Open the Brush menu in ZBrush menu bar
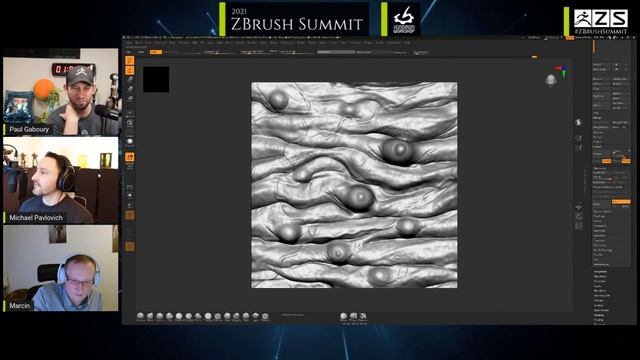The height and width of the screenshot is (360, 640). [139, 42]
